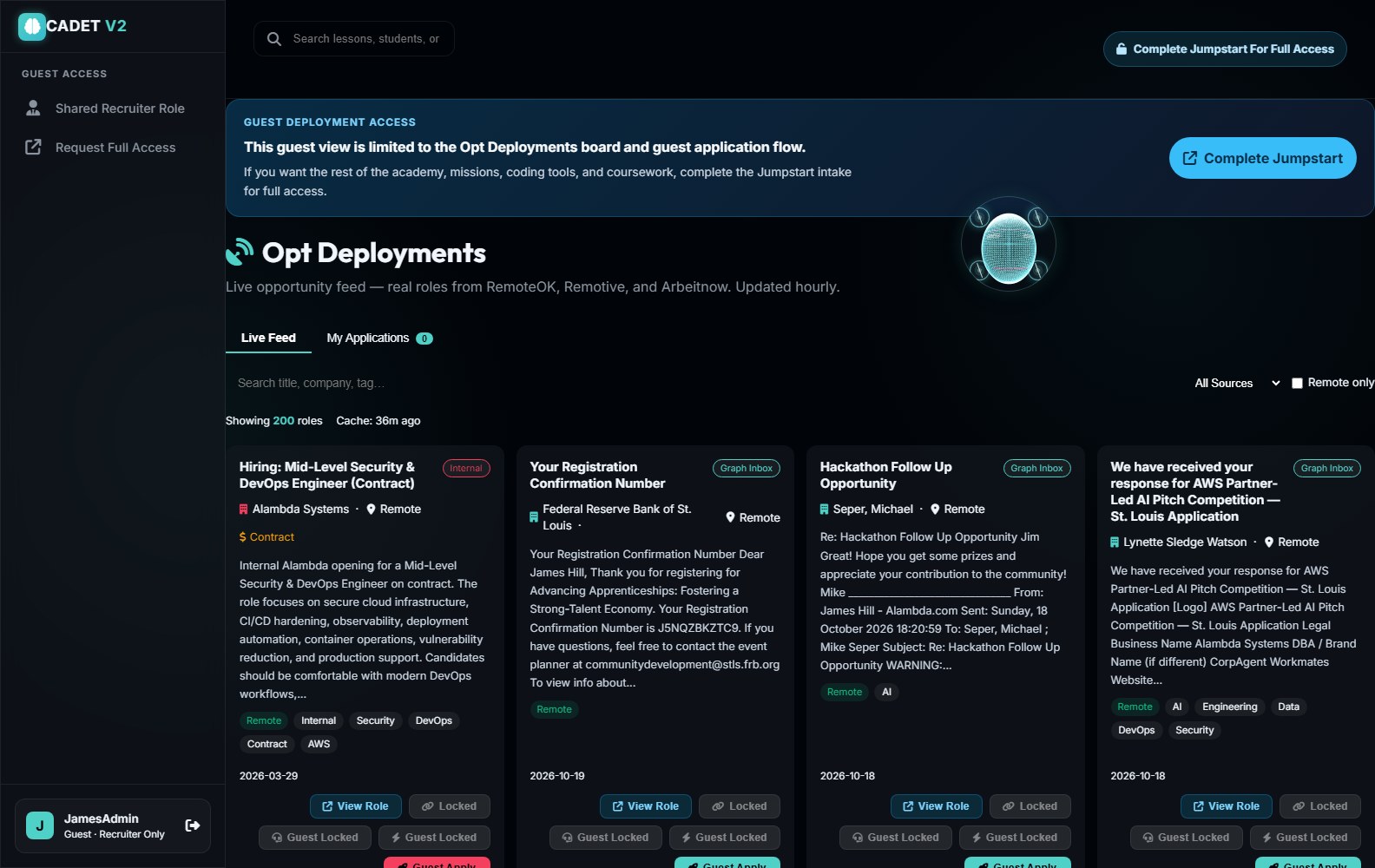This screenshot has width=1375, height=868.
Task: Click the 2026-10-19 date on Registration card
Action: click(x=557, y=776)
